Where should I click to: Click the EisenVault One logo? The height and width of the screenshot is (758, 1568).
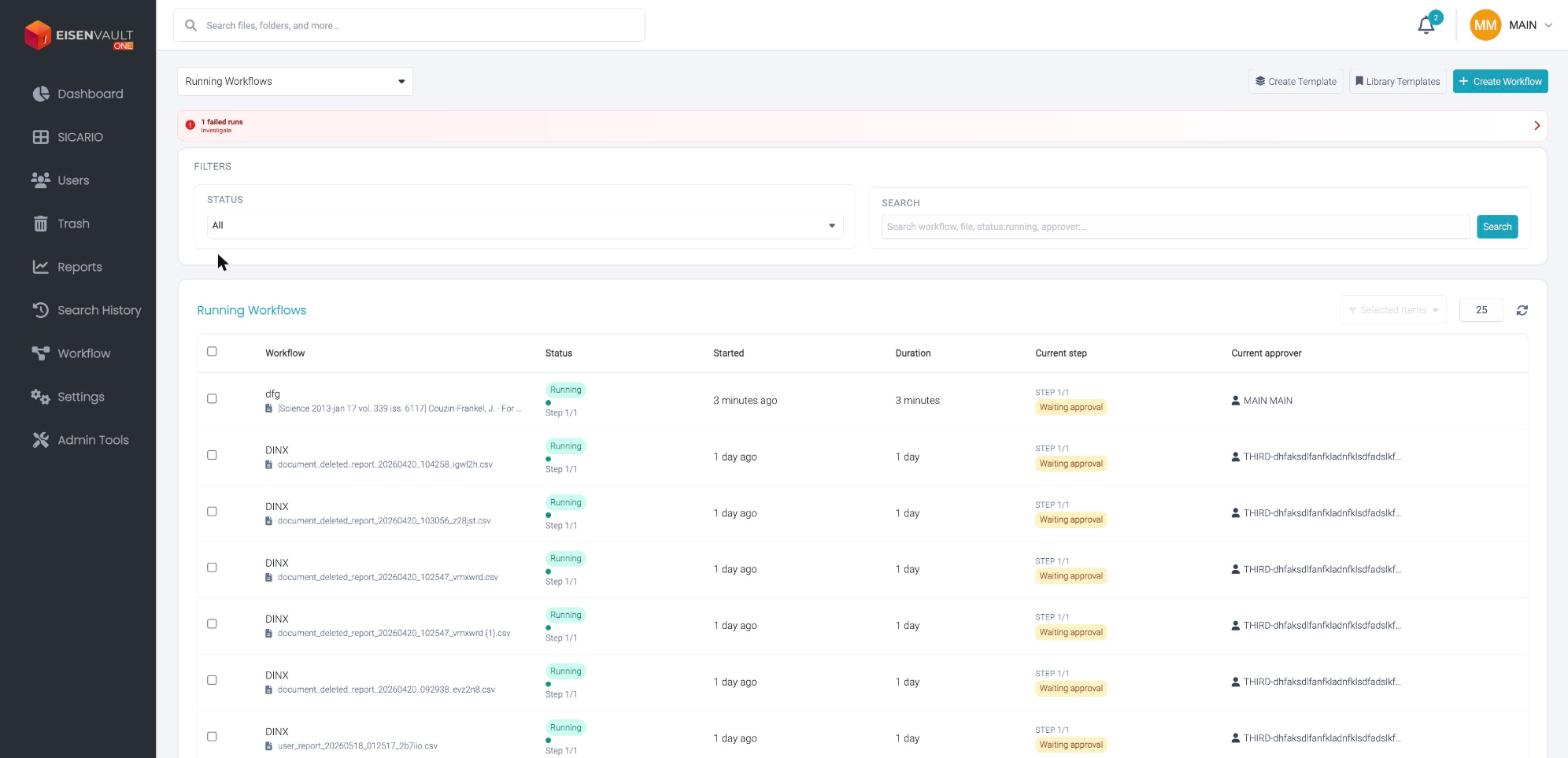78,36
